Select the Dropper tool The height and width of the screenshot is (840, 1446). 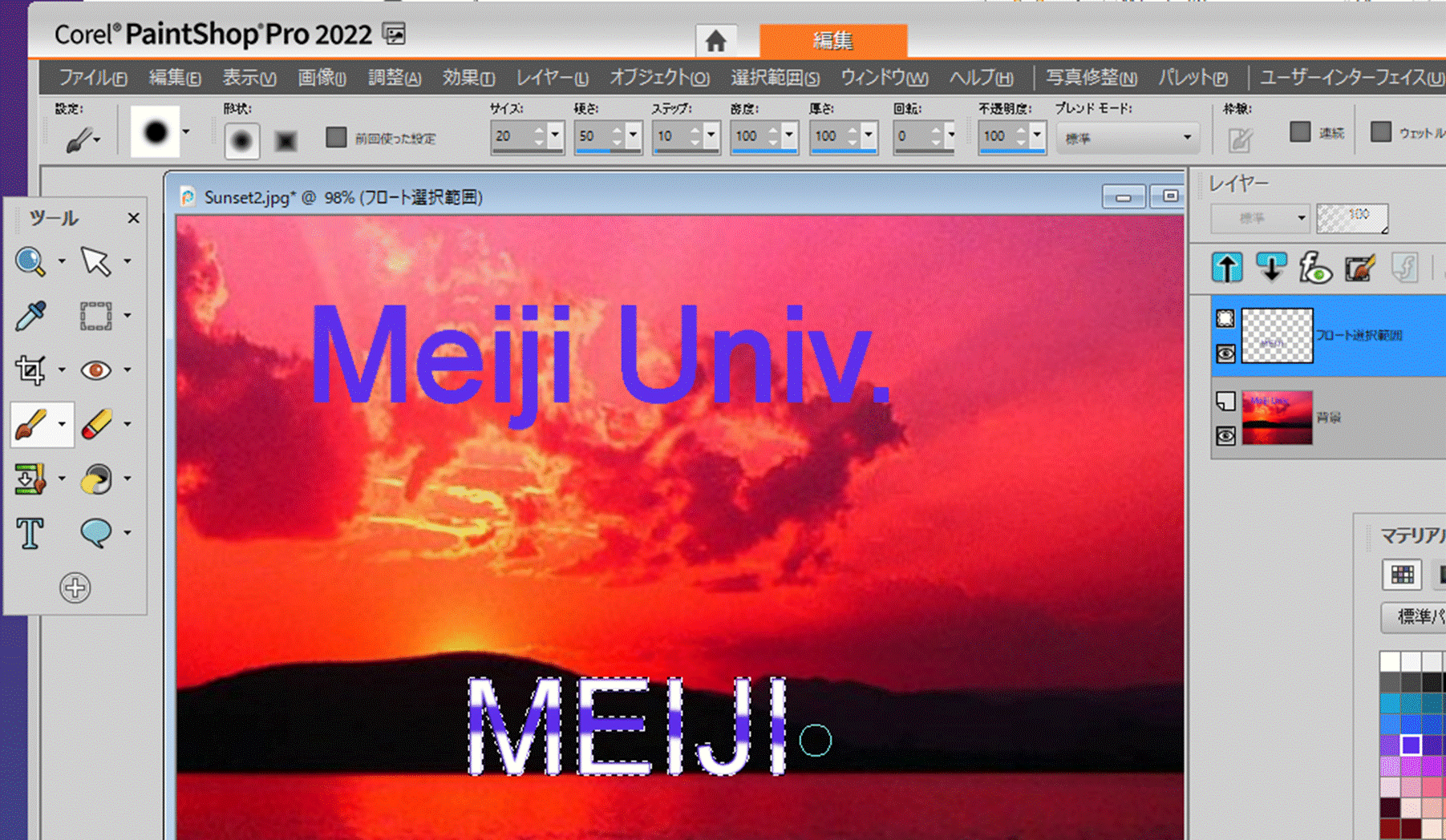[30, 316]
